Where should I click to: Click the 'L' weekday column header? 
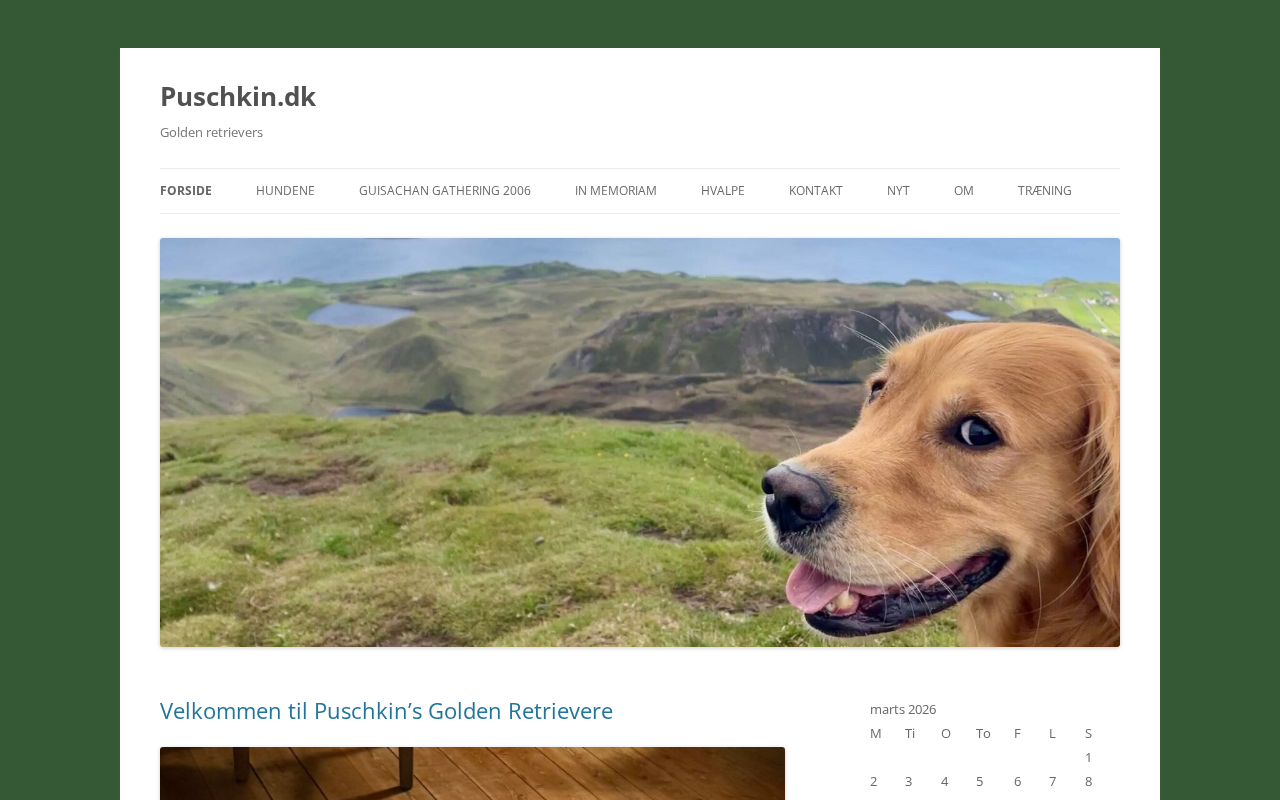click(1053, 733)
